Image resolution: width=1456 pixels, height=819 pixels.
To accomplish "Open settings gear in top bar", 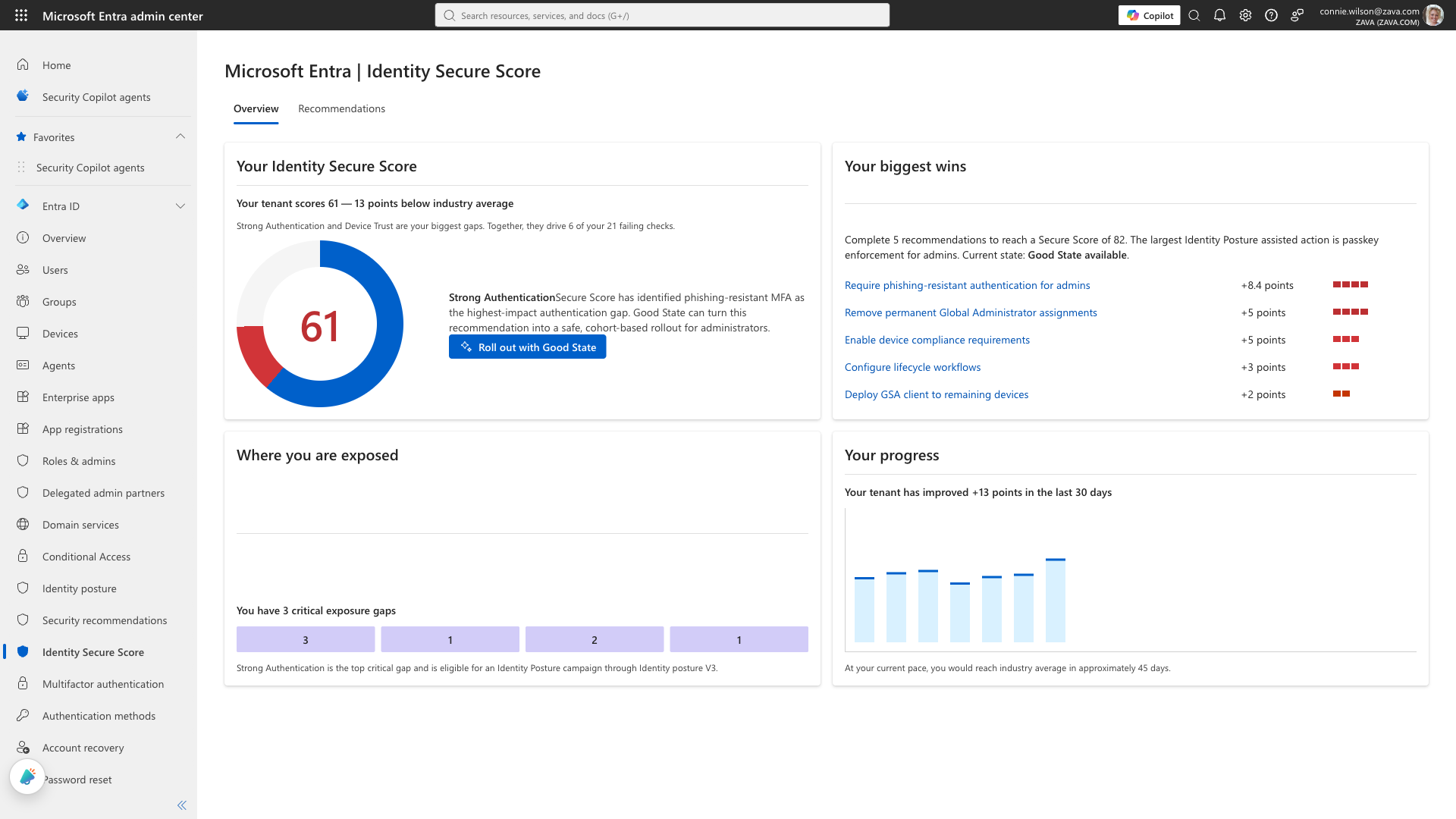I will click(x=1245, y=15).
